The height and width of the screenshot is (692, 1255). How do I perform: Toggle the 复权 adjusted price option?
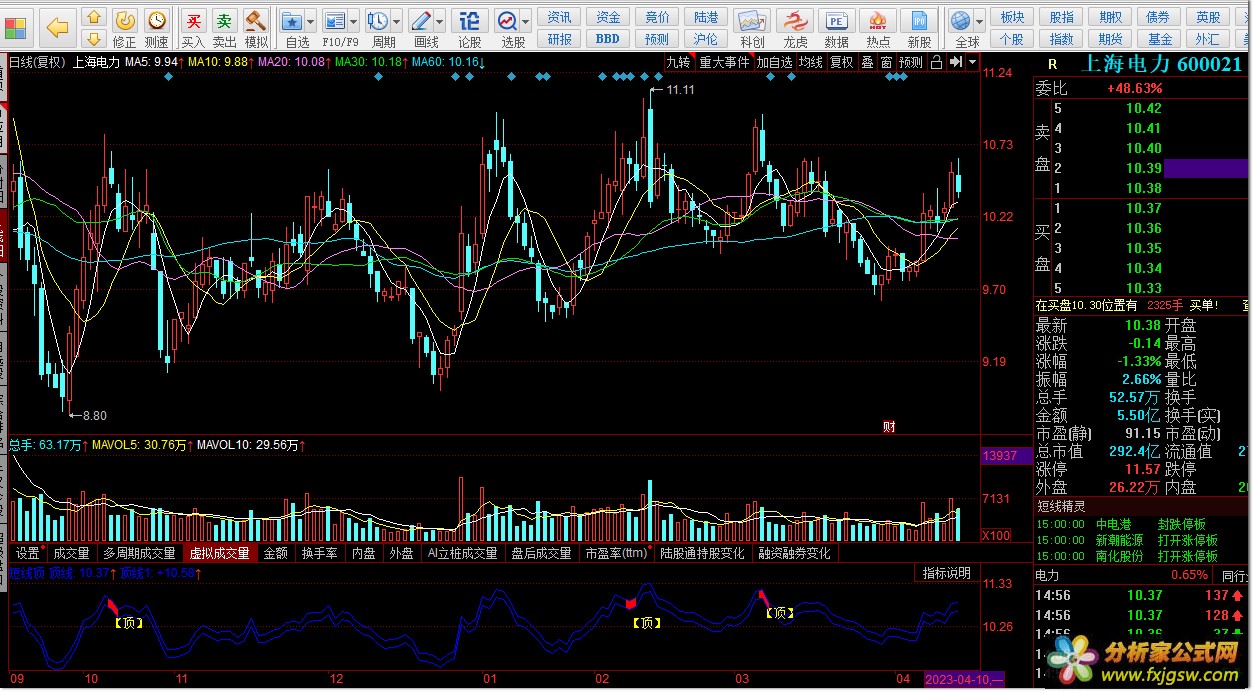coord(842,62)
